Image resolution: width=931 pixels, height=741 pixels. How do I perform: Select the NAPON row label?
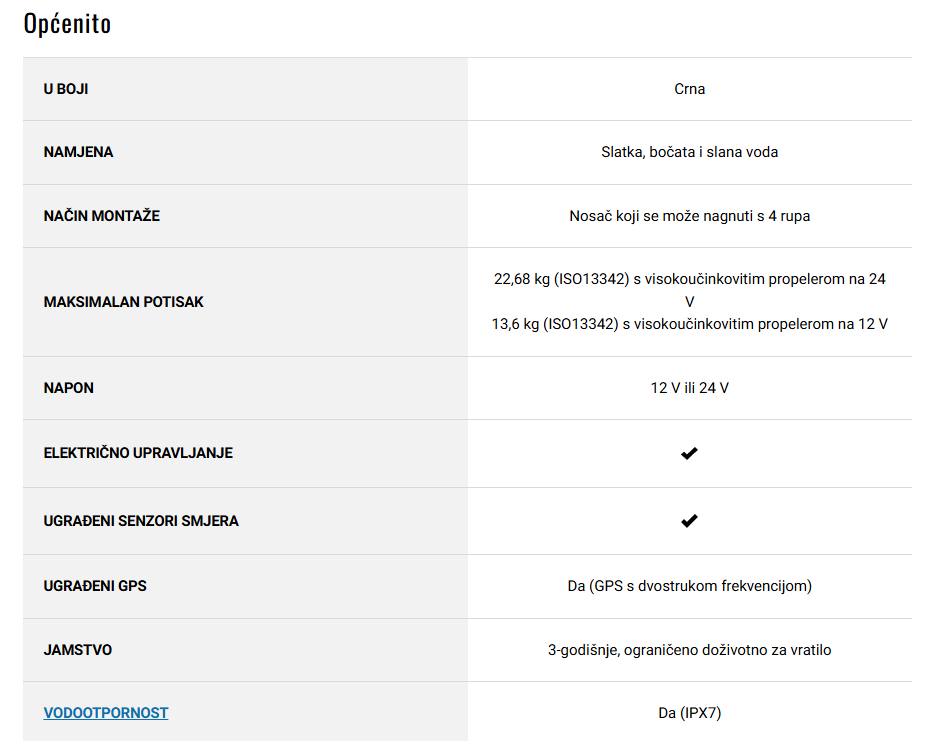coord(68,388)
